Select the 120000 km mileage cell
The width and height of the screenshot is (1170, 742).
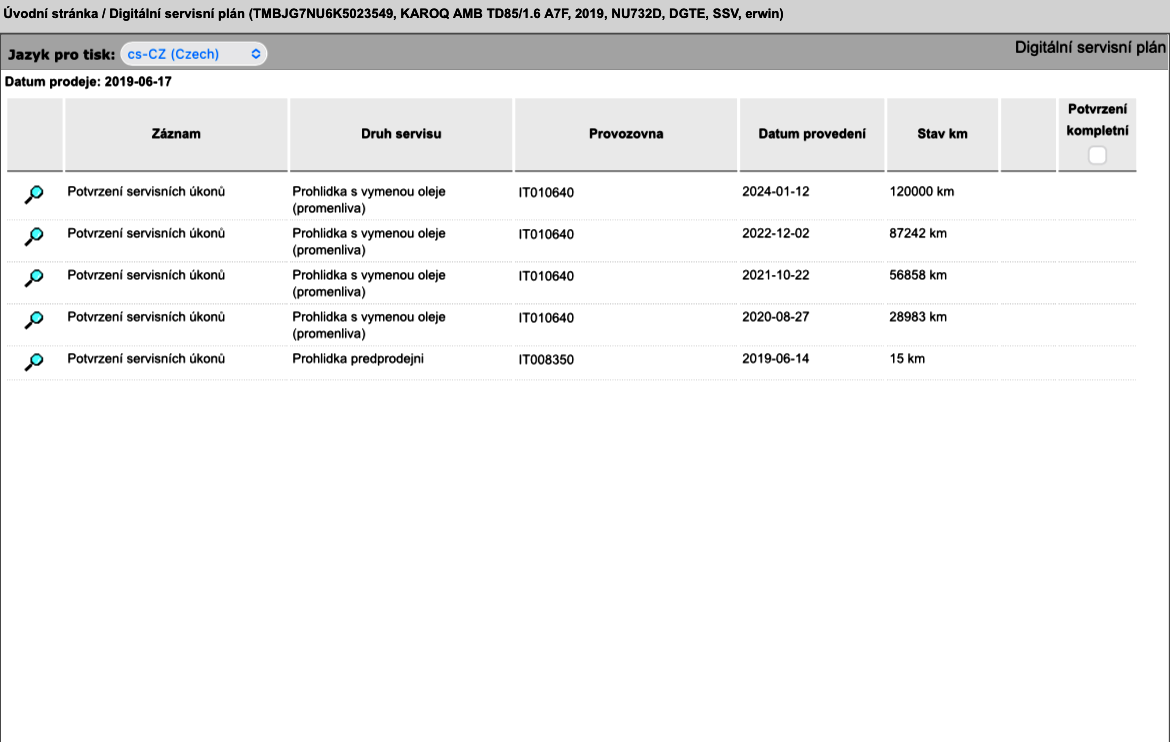pos(922,191)
